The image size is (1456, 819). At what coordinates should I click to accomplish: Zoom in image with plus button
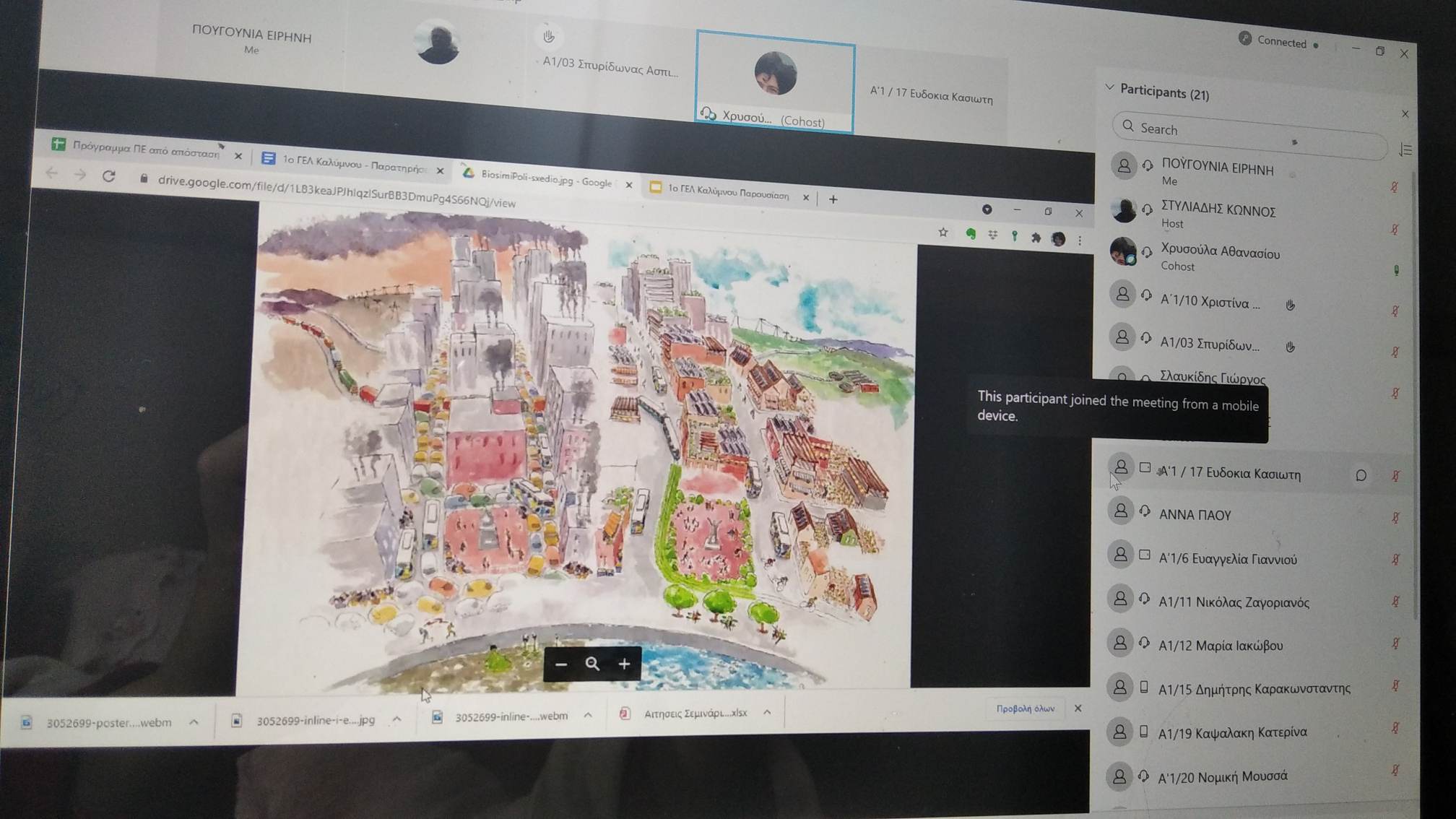pos(624,664)
